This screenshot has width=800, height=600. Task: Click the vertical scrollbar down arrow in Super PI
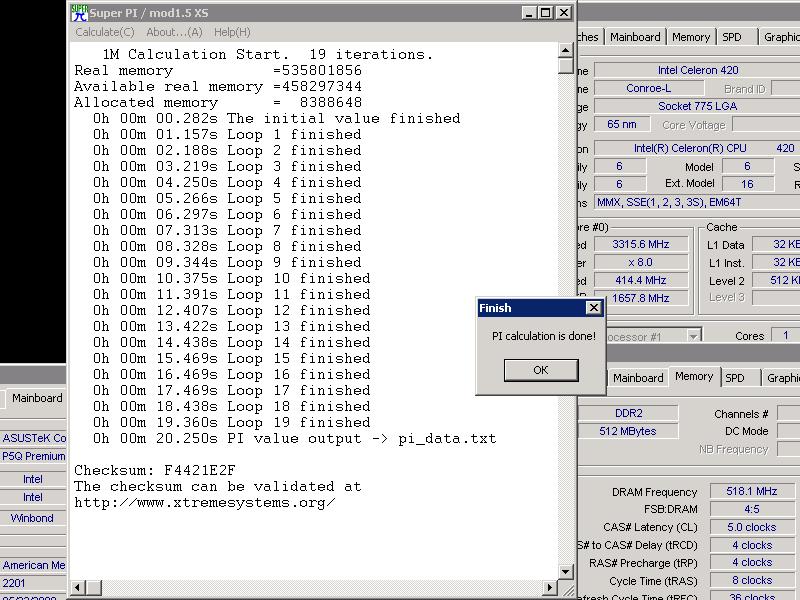point(565,572)
